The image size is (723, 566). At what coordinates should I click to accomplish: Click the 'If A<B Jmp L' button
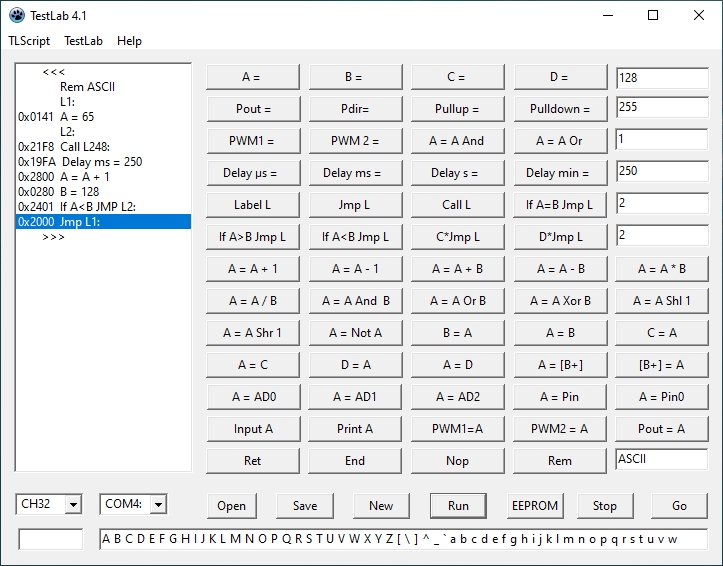354,237
